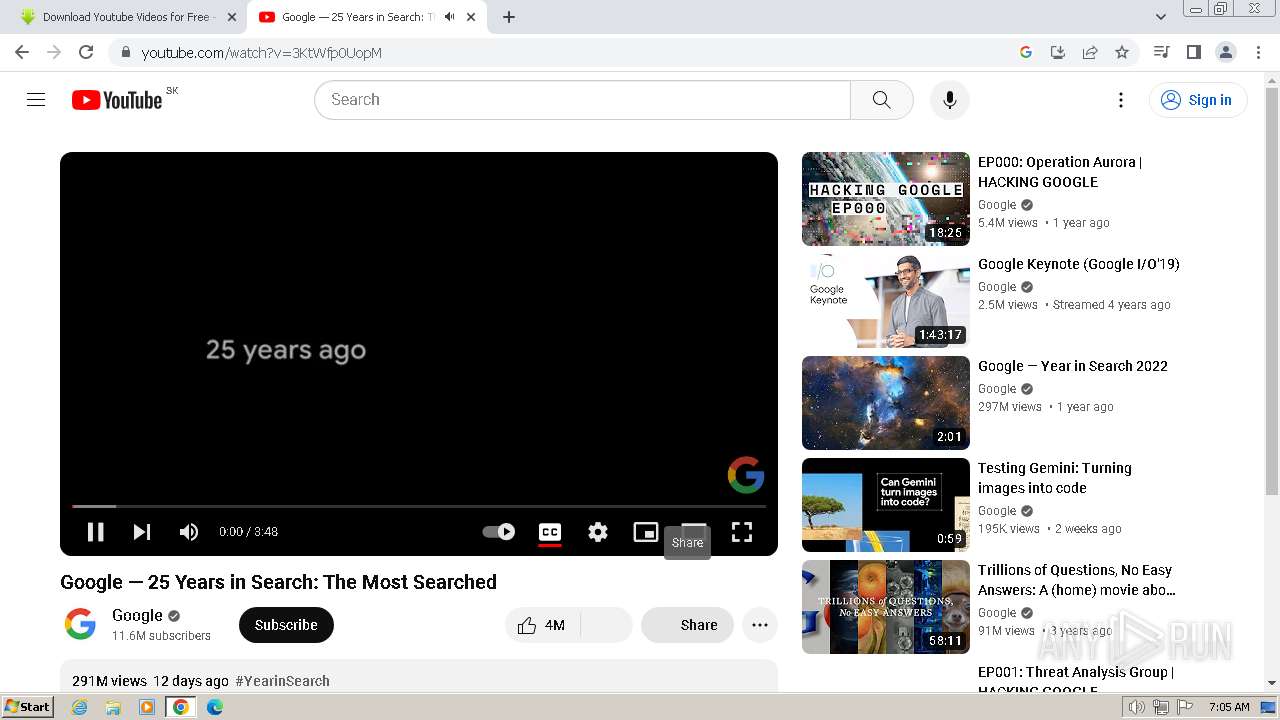Click the address bar URL
Screen dimensions: 1280x720
click(262, 53)
